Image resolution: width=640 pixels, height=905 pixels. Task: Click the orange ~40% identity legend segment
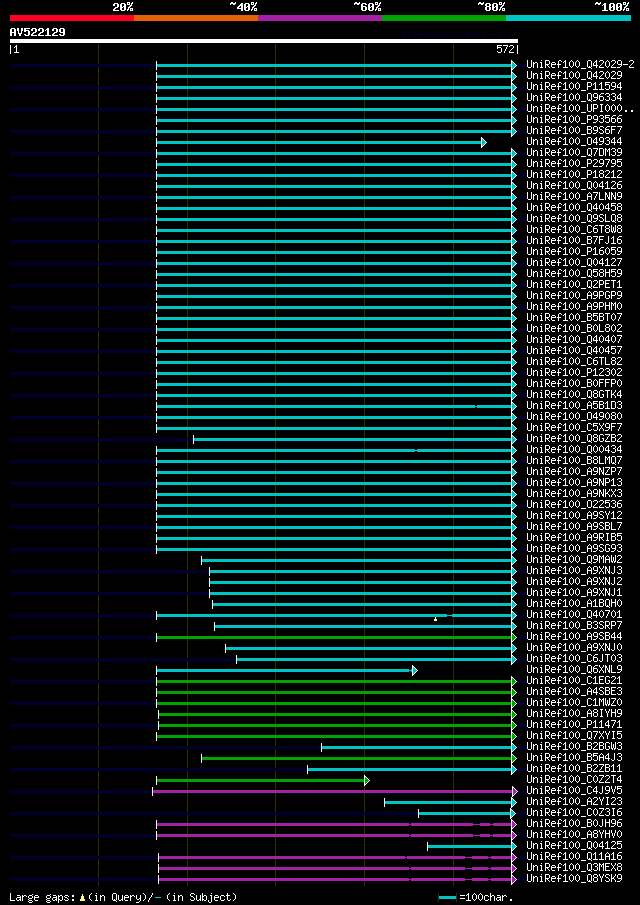click(x=196, y=18)
